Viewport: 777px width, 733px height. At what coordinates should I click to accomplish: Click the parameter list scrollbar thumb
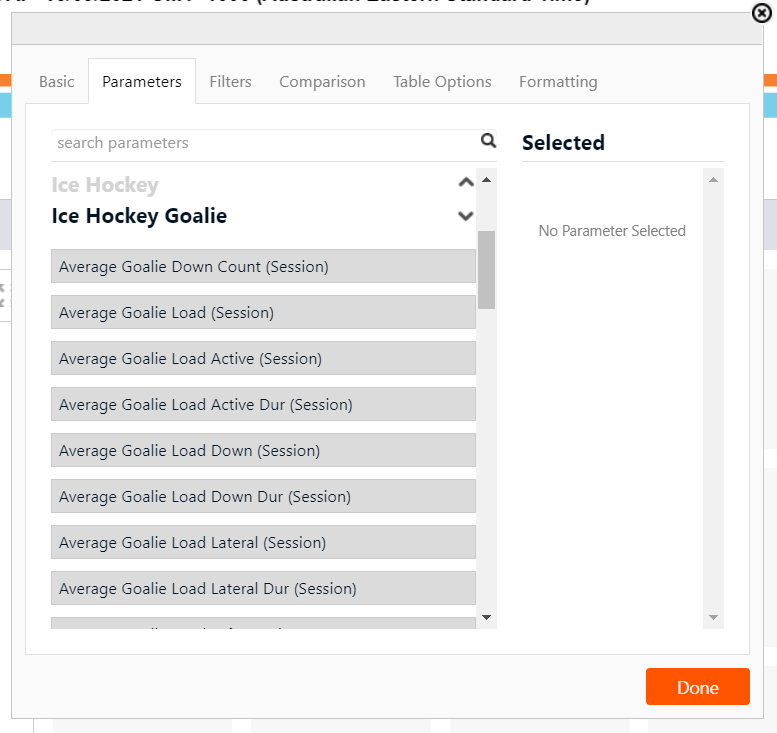pos(487,270)
